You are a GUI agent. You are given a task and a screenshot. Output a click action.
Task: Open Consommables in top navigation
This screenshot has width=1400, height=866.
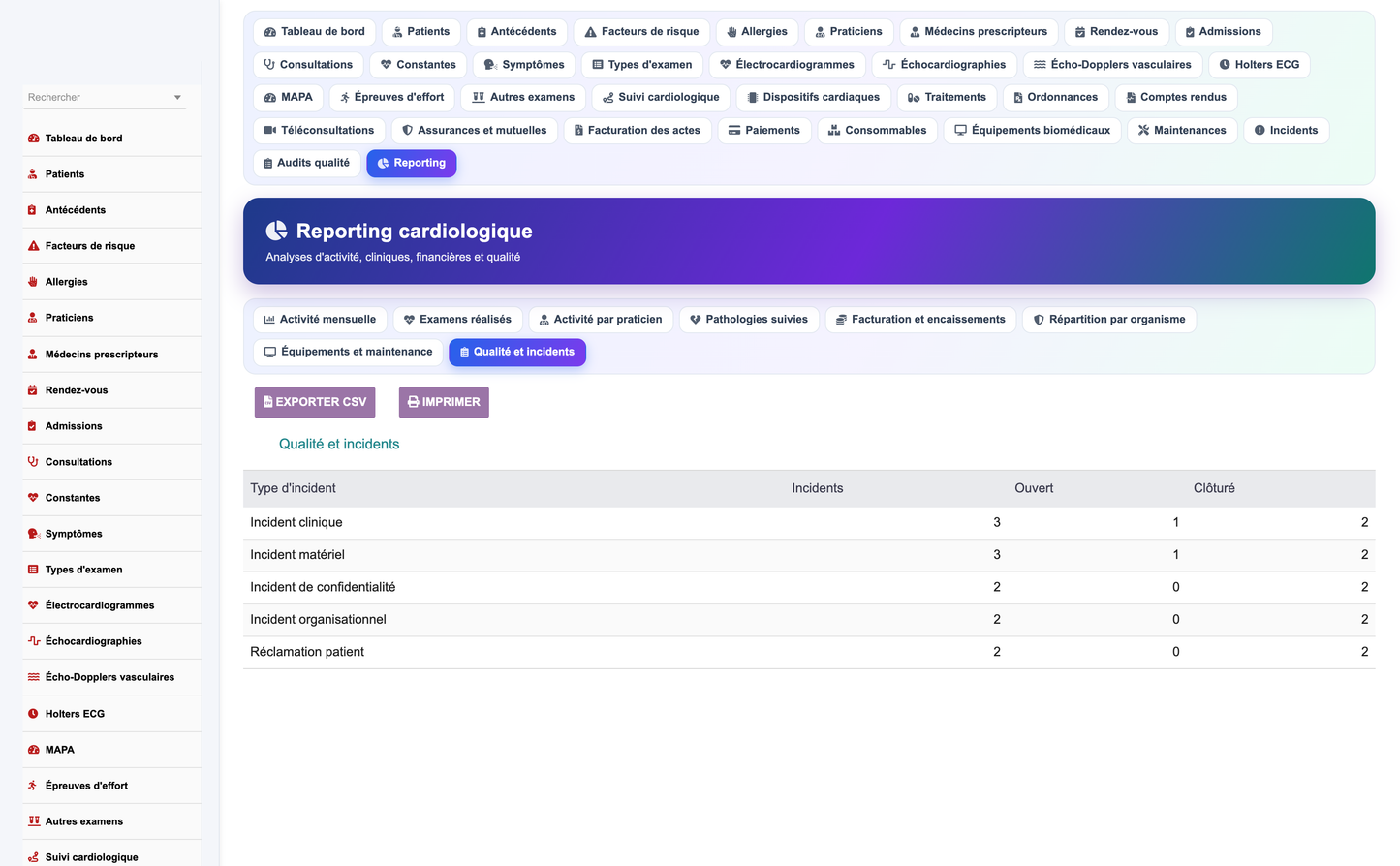878,130
